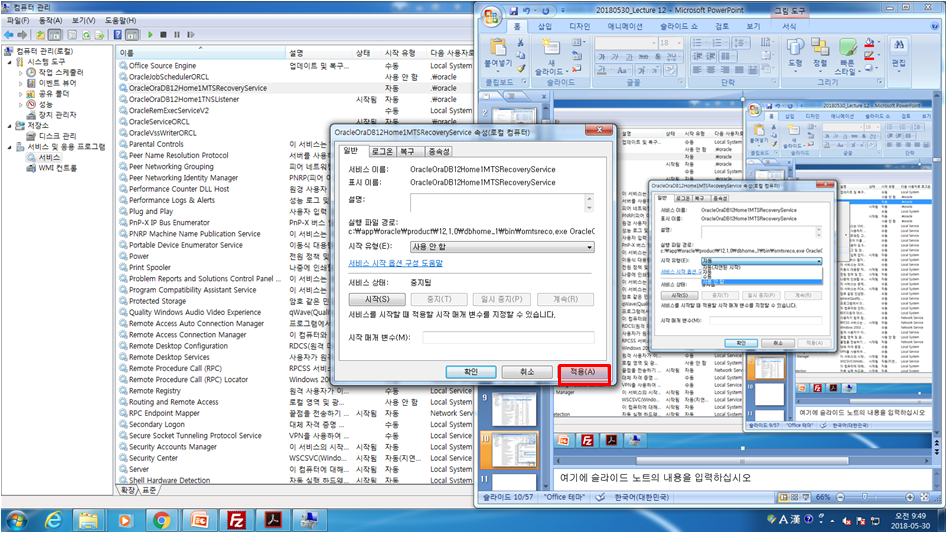This screenshot has height=533, width=947.
Task: Click the Shape Fill paint bucket icon
Action: pyautogui.click(x=870, y=43)
